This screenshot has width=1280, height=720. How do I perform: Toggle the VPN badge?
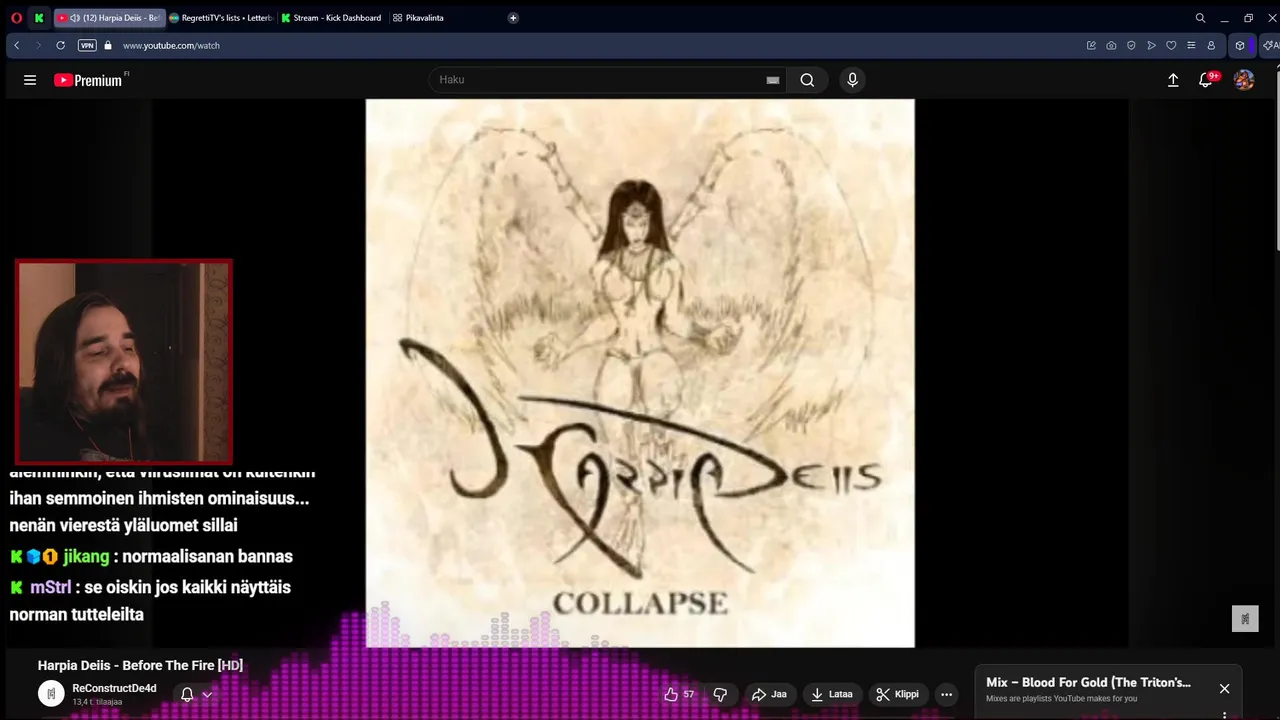point(87,45)
